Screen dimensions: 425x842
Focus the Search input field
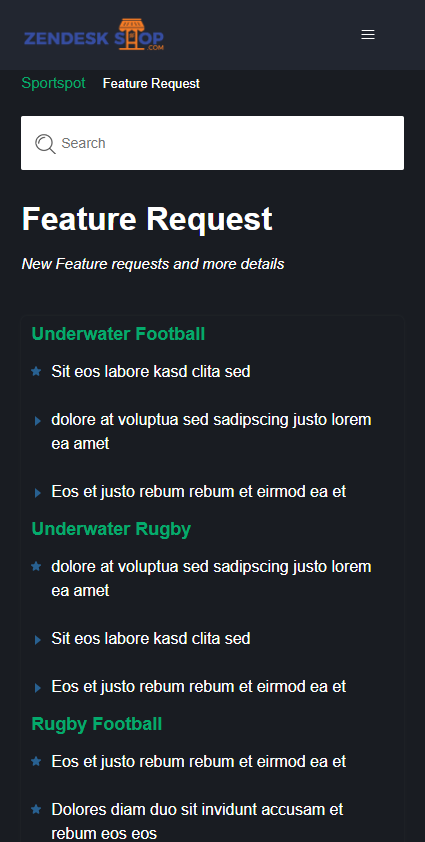click(212, 143)
